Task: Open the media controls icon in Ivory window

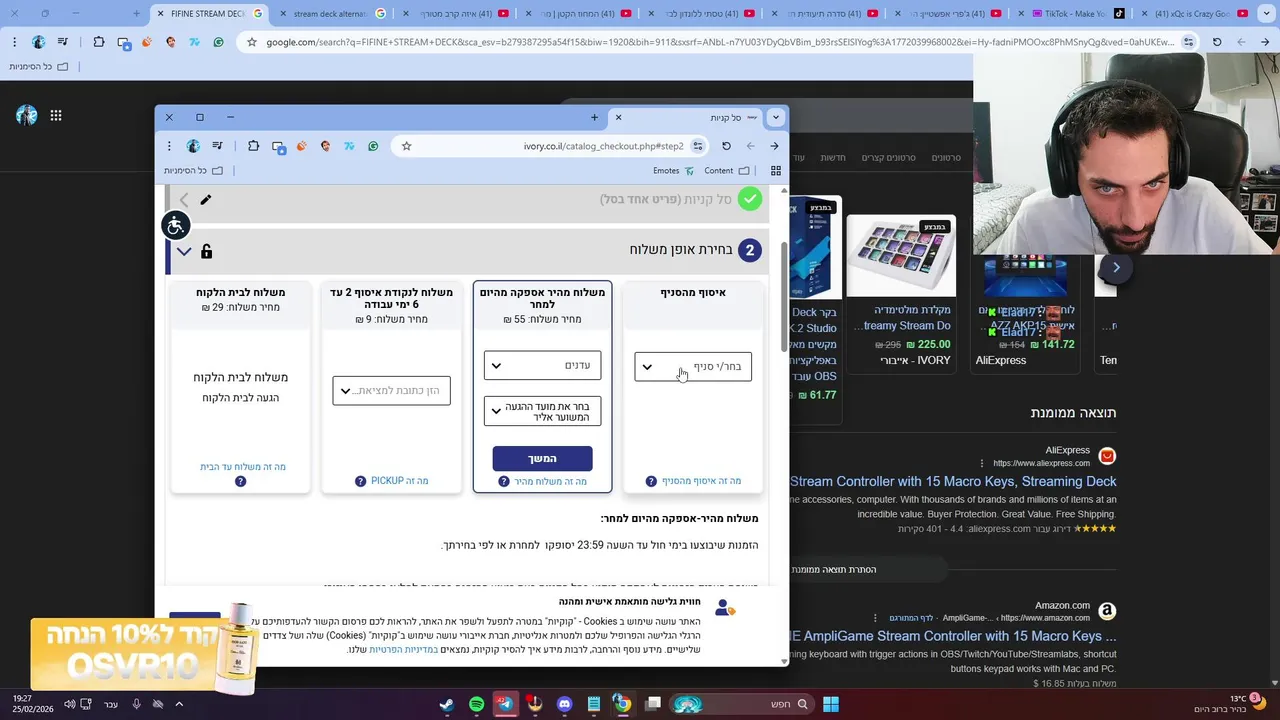Action: (x=217, y=146)
